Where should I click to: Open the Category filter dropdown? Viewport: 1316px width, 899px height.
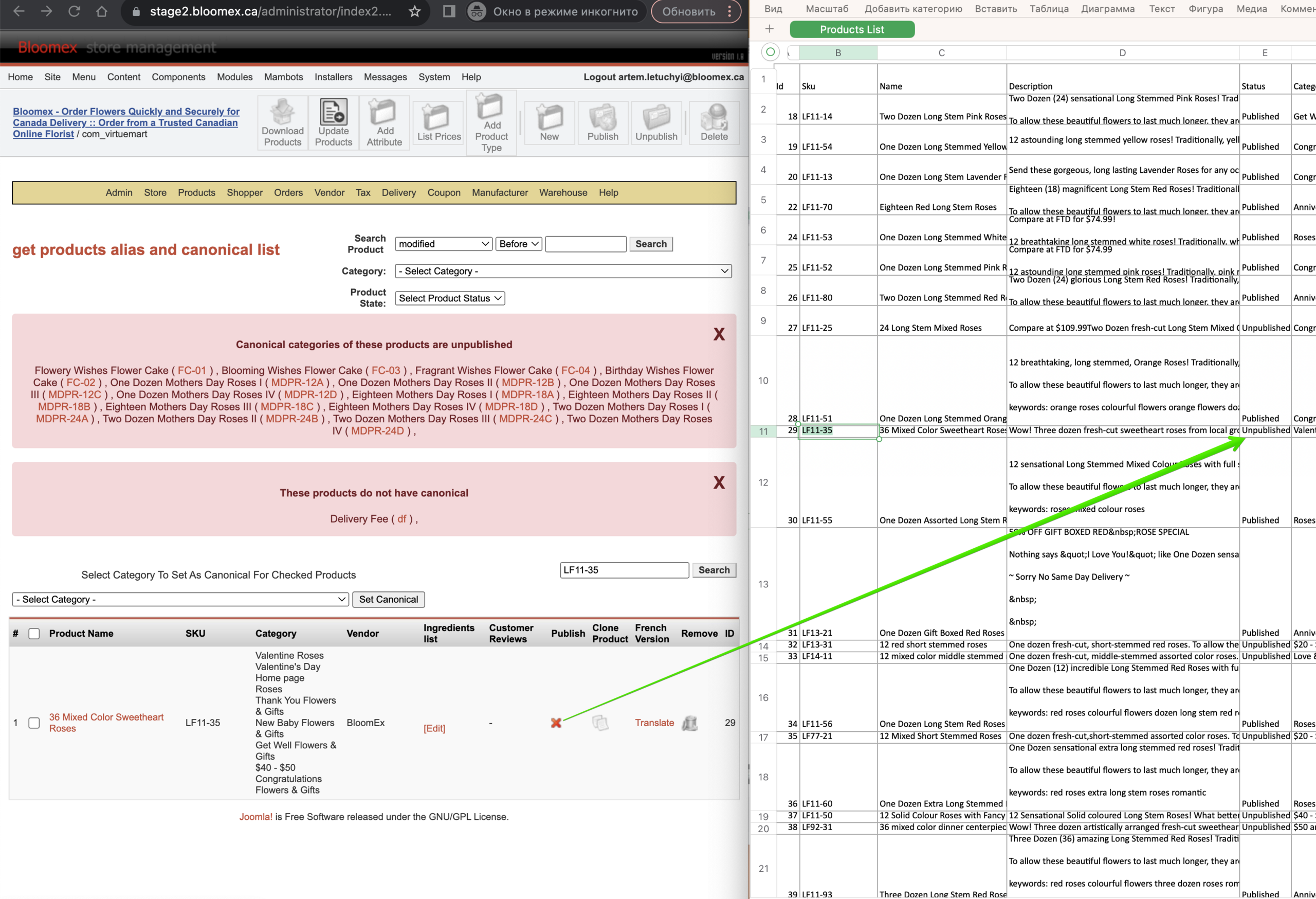pos(563,271)
